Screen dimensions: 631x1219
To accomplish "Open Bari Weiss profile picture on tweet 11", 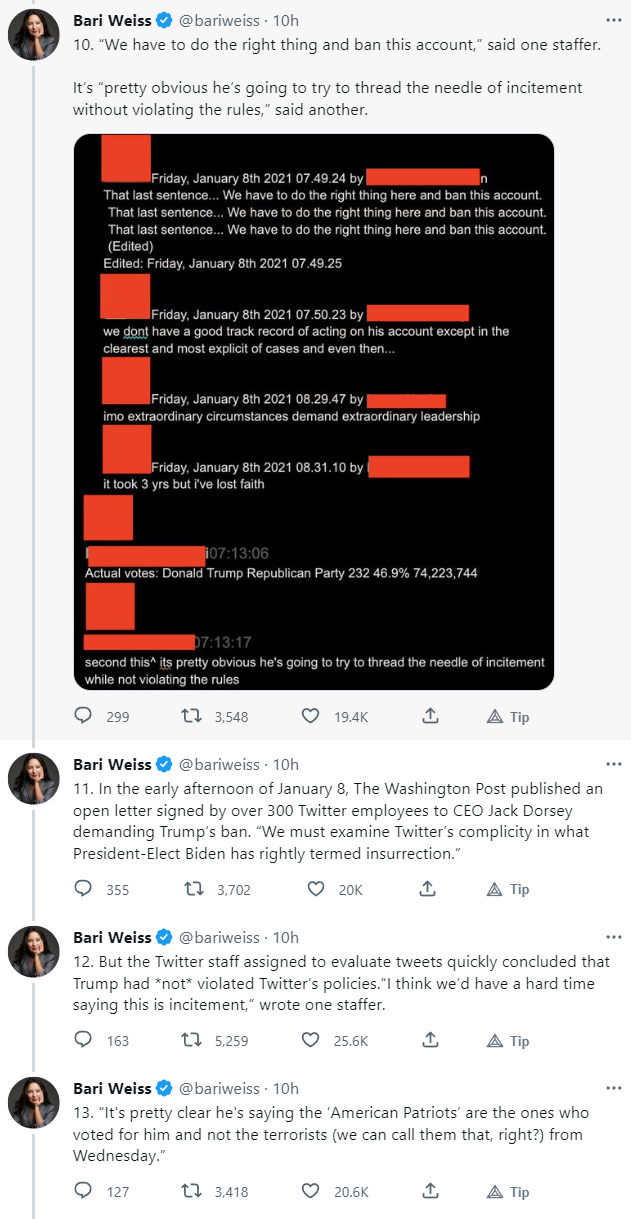I will [x=34, y=778].
